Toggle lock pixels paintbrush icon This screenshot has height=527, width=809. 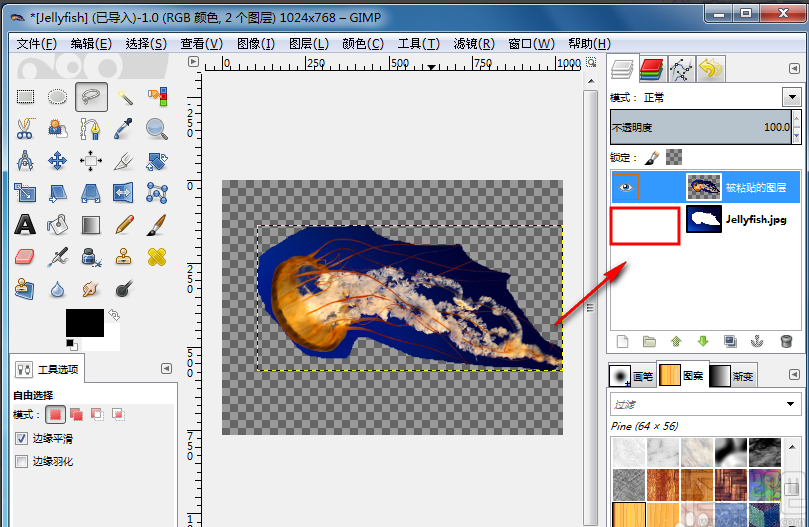(x=652, y=157)
